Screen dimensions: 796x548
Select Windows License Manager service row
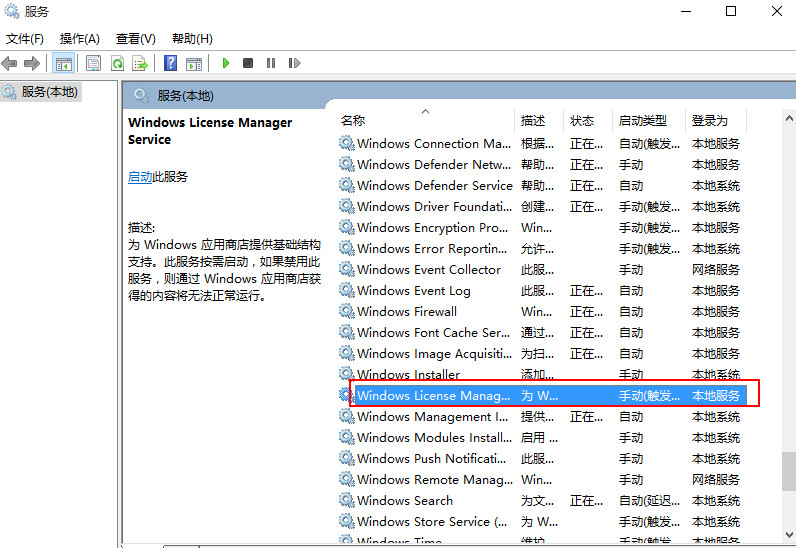(x=542, y=396)
